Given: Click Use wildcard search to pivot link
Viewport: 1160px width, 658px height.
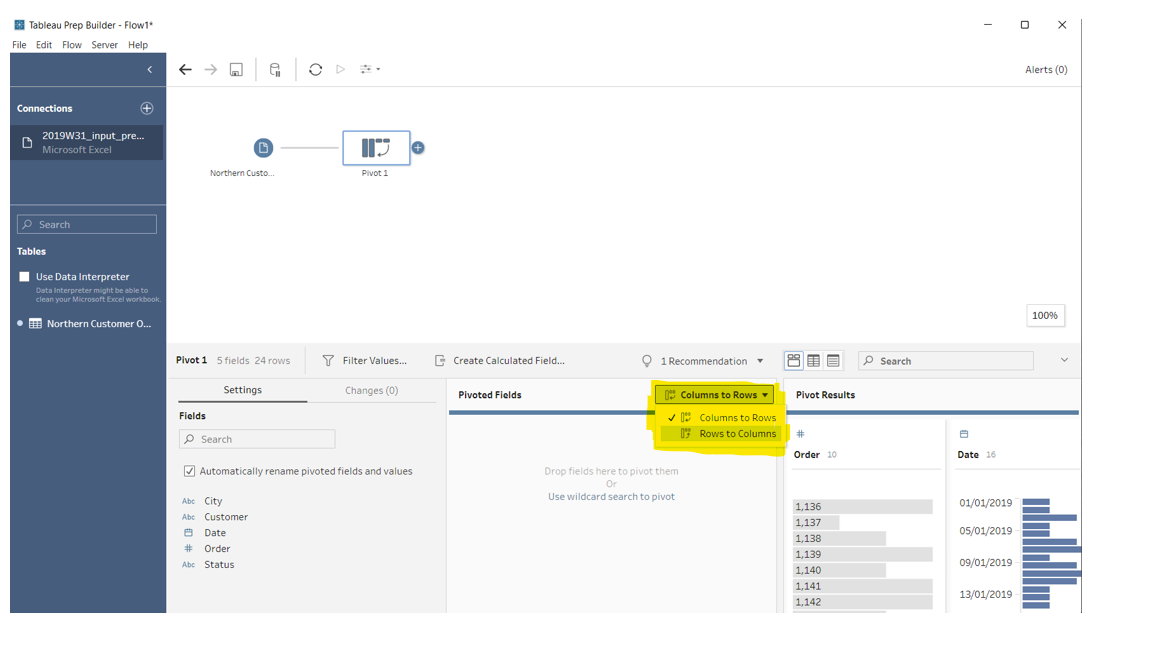Looking at the screenshot, I should (611, 497).
